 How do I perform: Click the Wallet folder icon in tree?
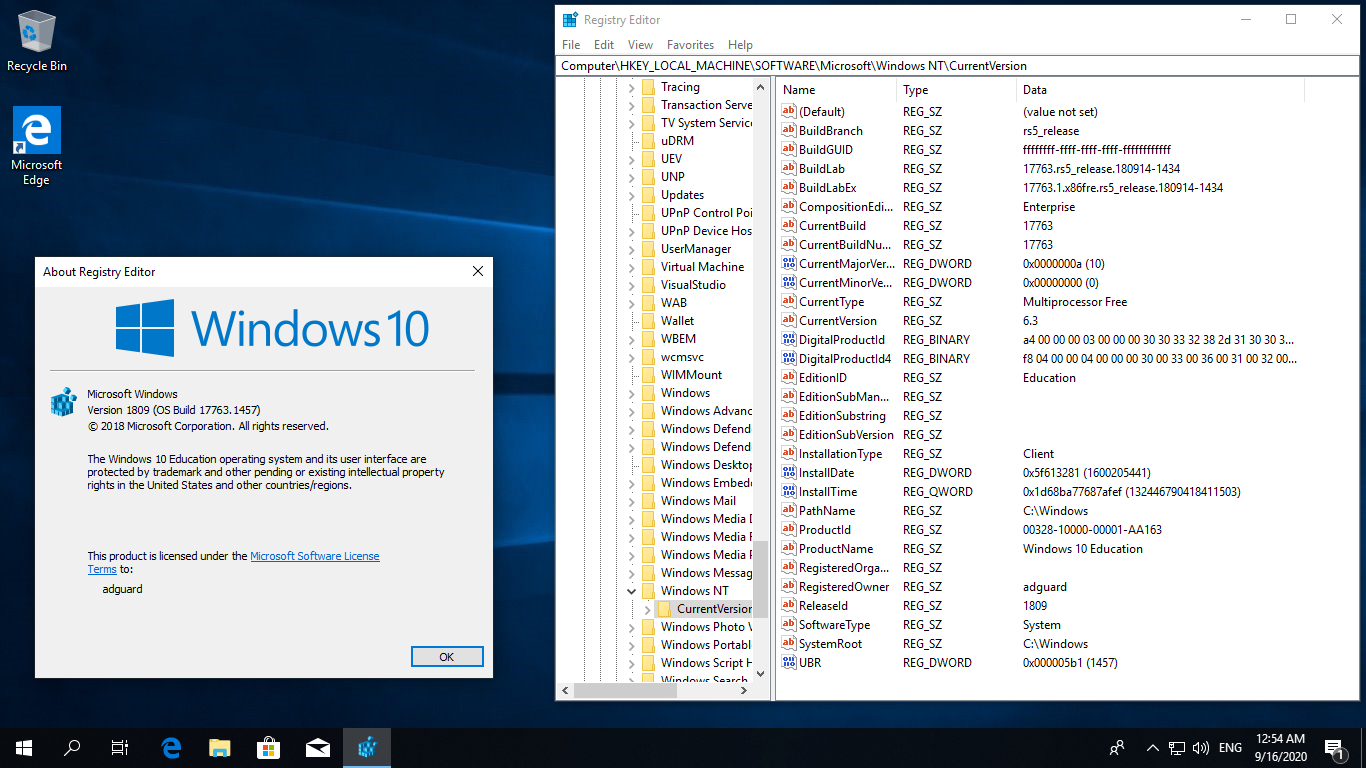[648, 321]
